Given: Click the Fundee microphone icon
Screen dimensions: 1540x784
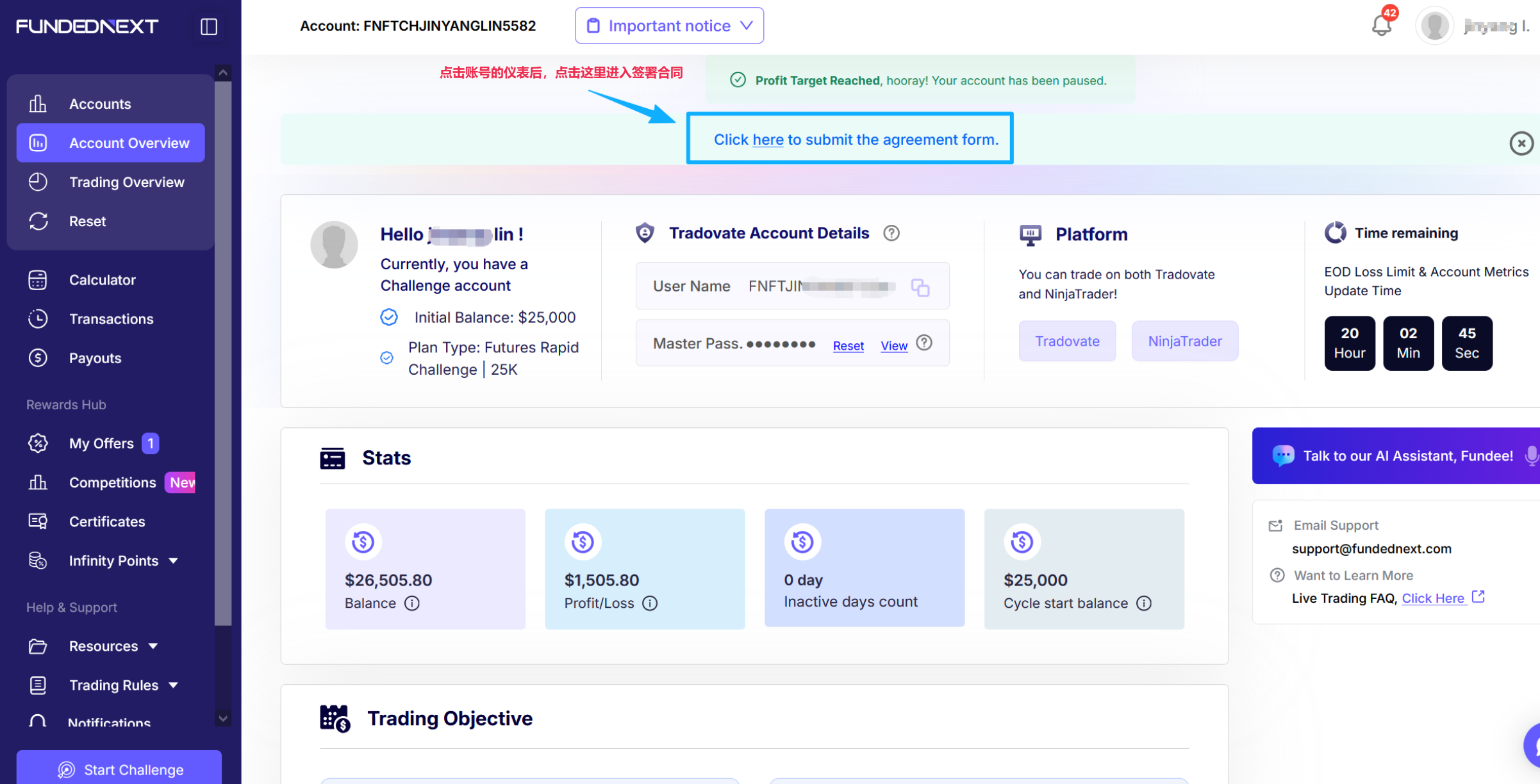Looking at the screenshot, I should (1531, 455).
